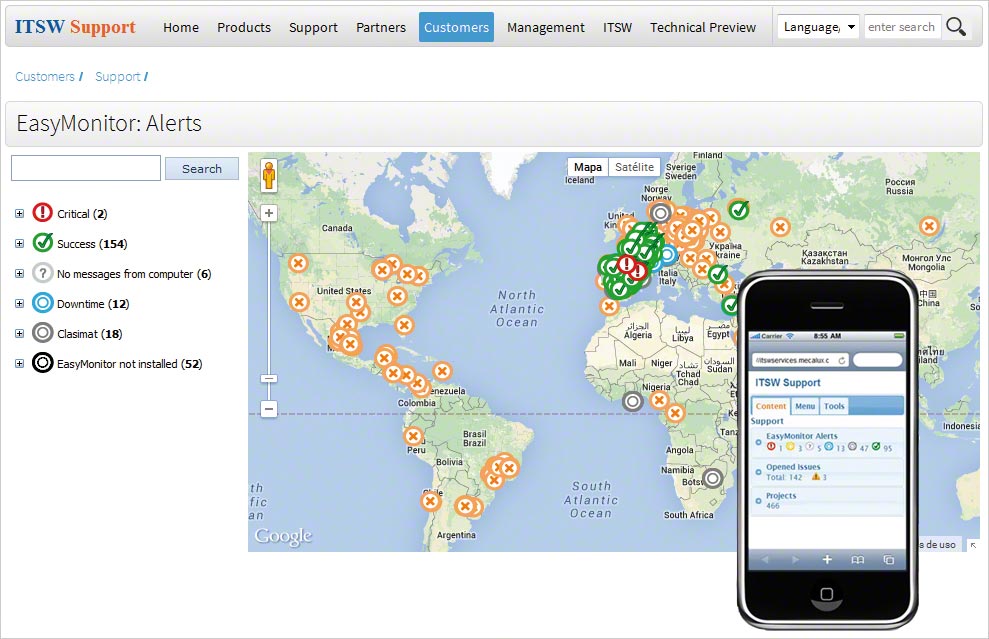Open the Products menu
The image size is (989, 639).
coord(244,27)
